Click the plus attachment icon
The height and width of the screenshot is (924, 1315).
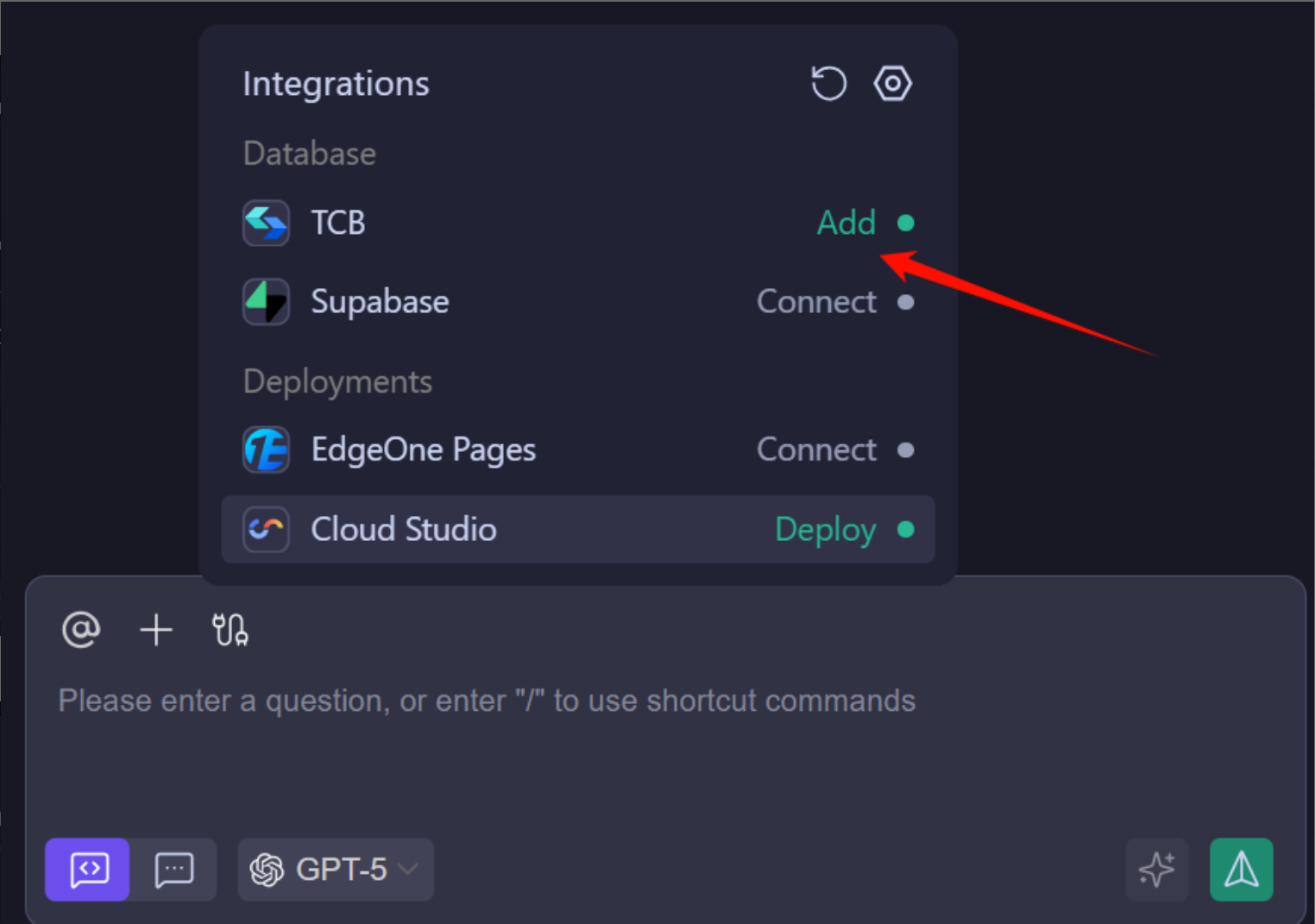coord(156,630)
